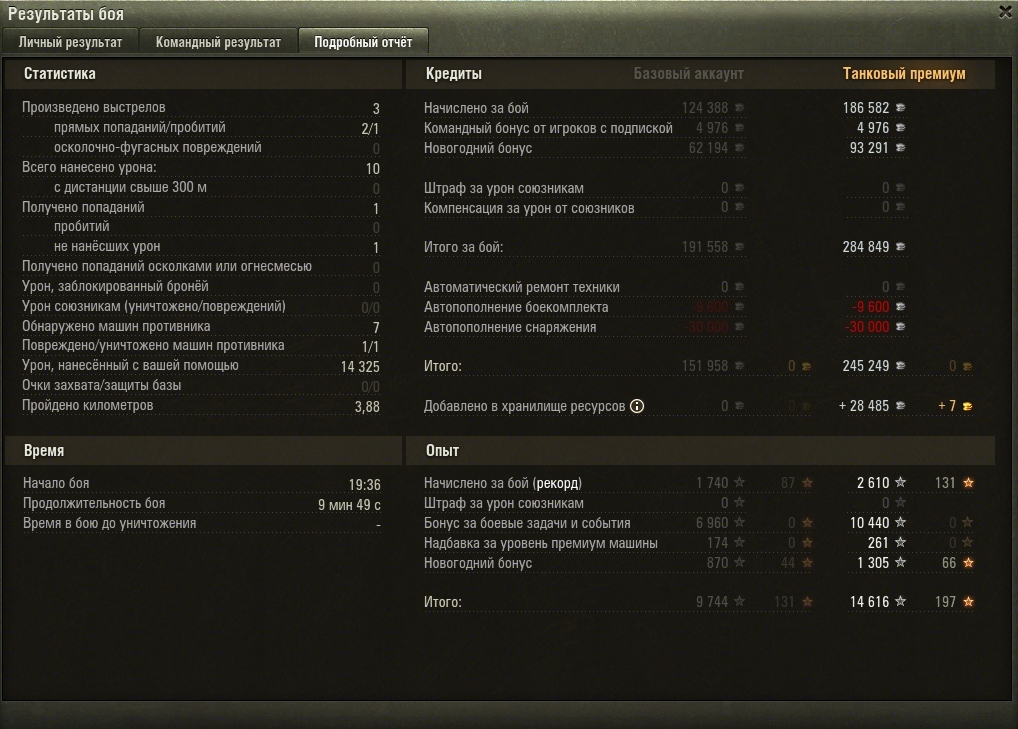The width and height of the screenshot is (1018, 729).
Task: Click the star icon next to 10 440
Action: (900, 522)
